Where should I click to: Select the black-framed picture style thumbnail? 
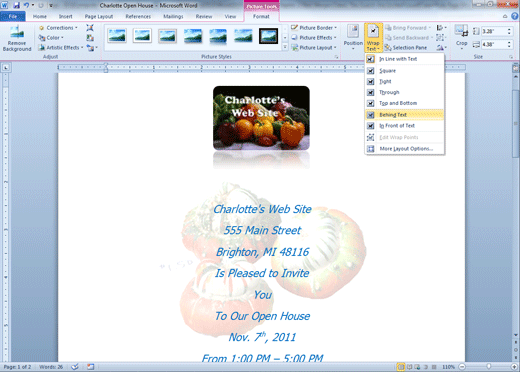click(268, 36)
